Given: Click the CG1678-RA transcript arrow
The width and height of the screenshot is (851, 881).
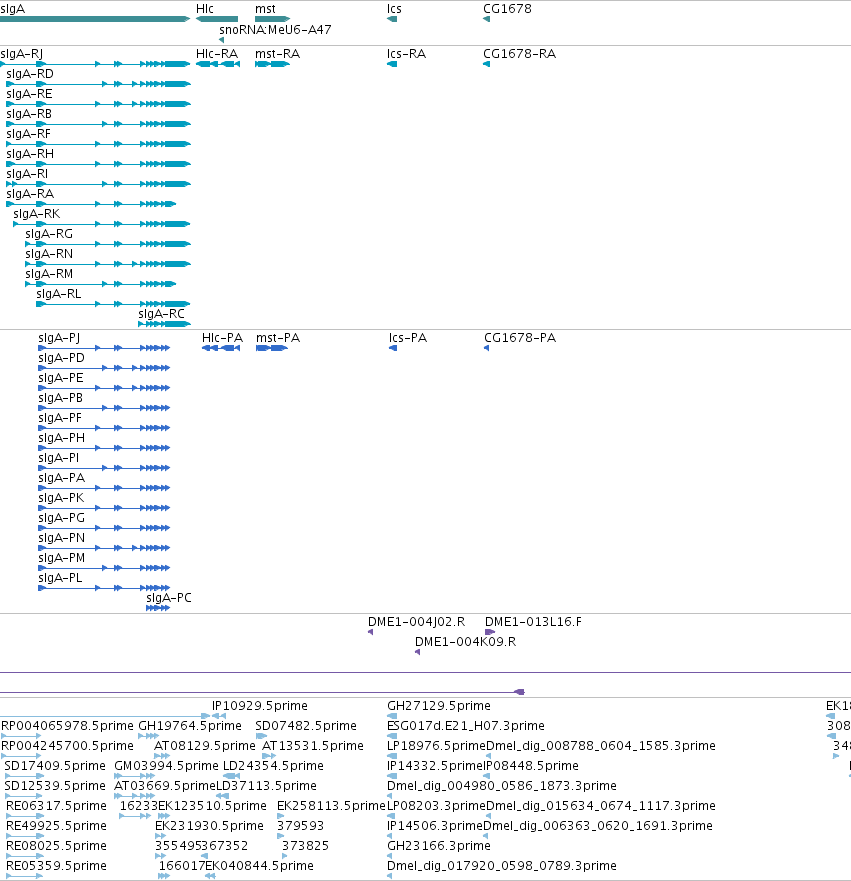Looking at the screenshot, I should [x=486, y=64].
